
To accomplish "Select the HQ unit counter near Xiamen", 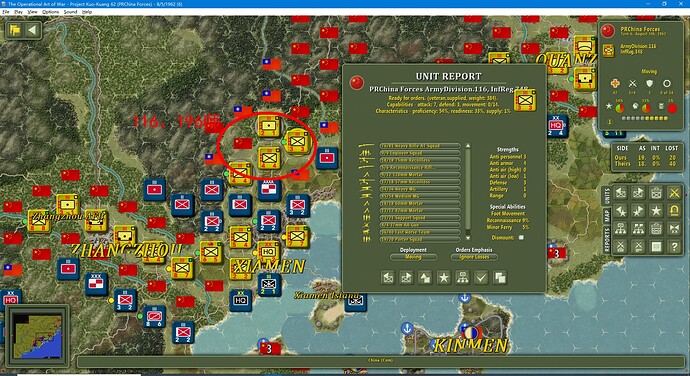I will click(268, 251).
